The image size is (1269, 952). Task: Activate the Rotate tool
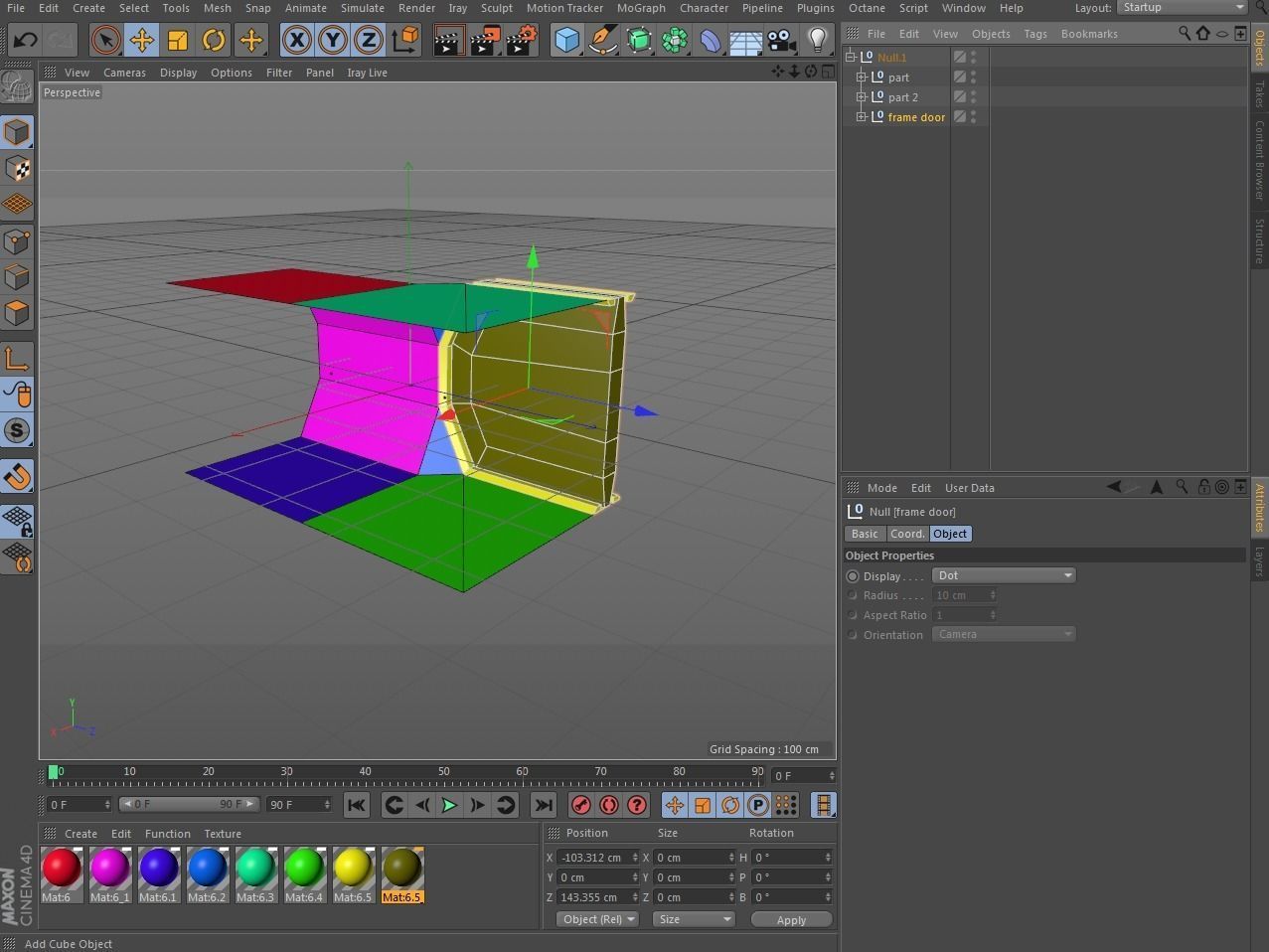tap(214, 40)
